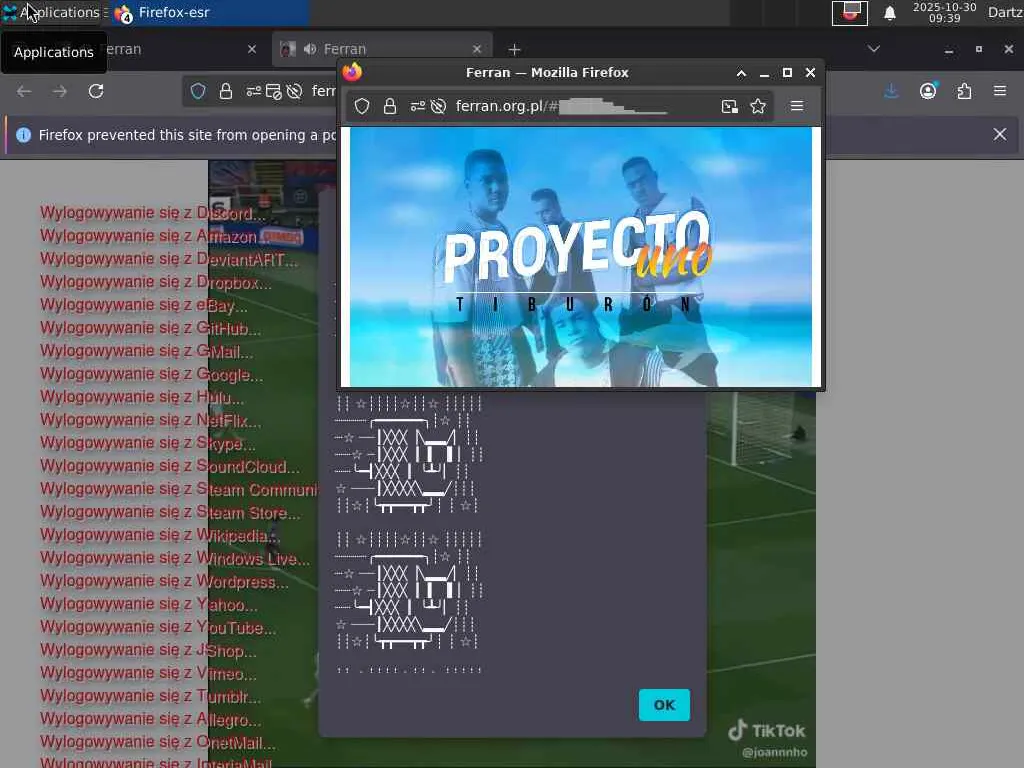Click 'Wylogowywanie się z GMail...' text
1024x768 pixels.
(146, 351)
